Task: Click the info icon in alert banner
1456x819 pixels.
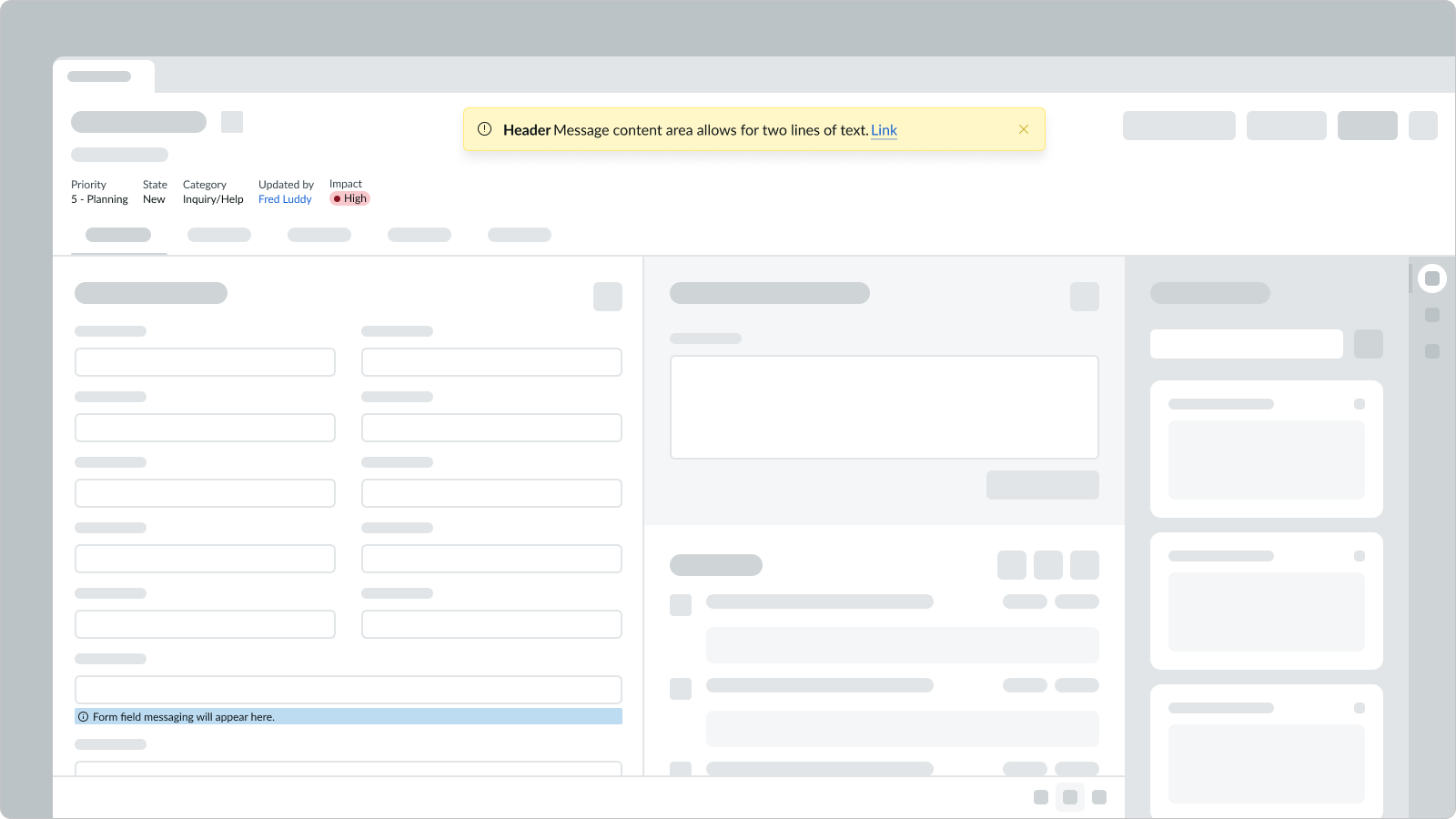Action: coord(485,129)
